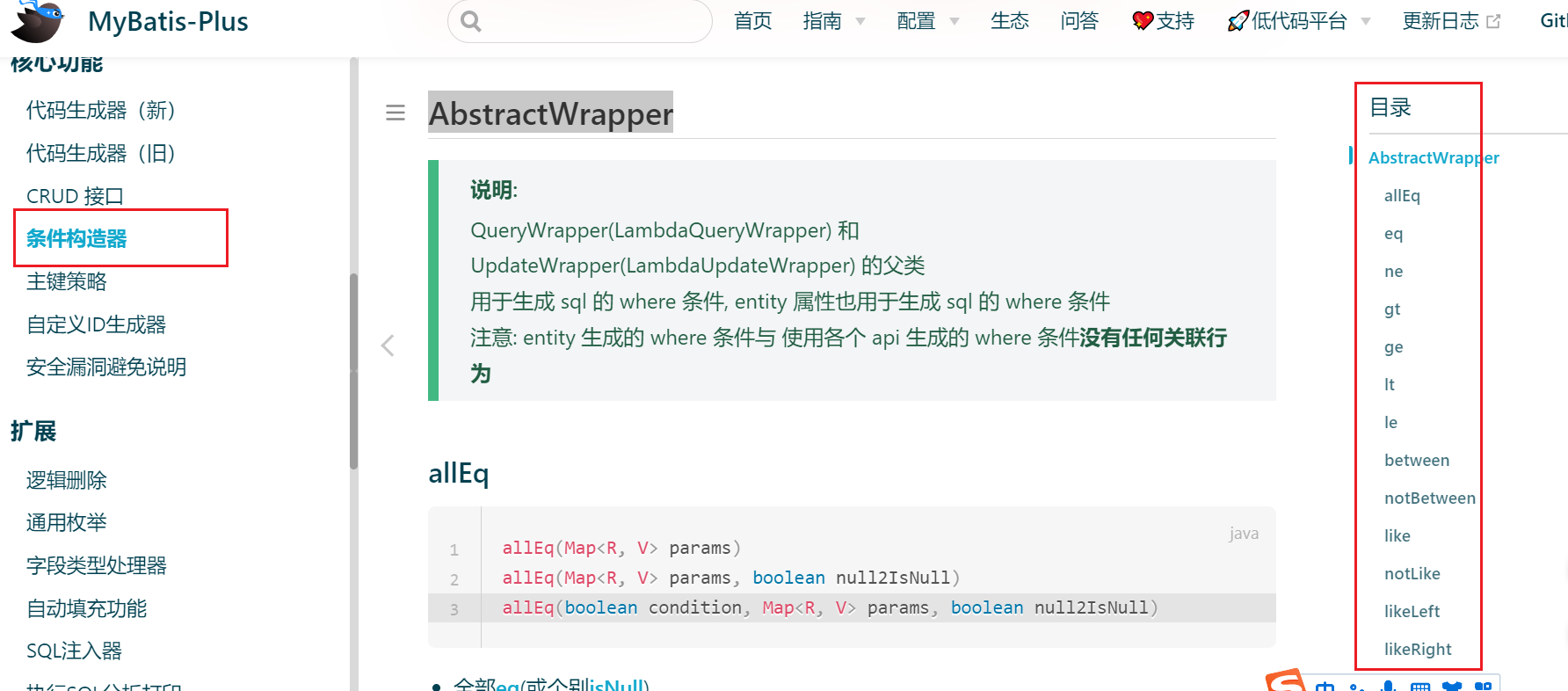This screenshot has width=1568, height=691.
Task: Open SQL注入器 in sidebar
Action: (75, 651)
